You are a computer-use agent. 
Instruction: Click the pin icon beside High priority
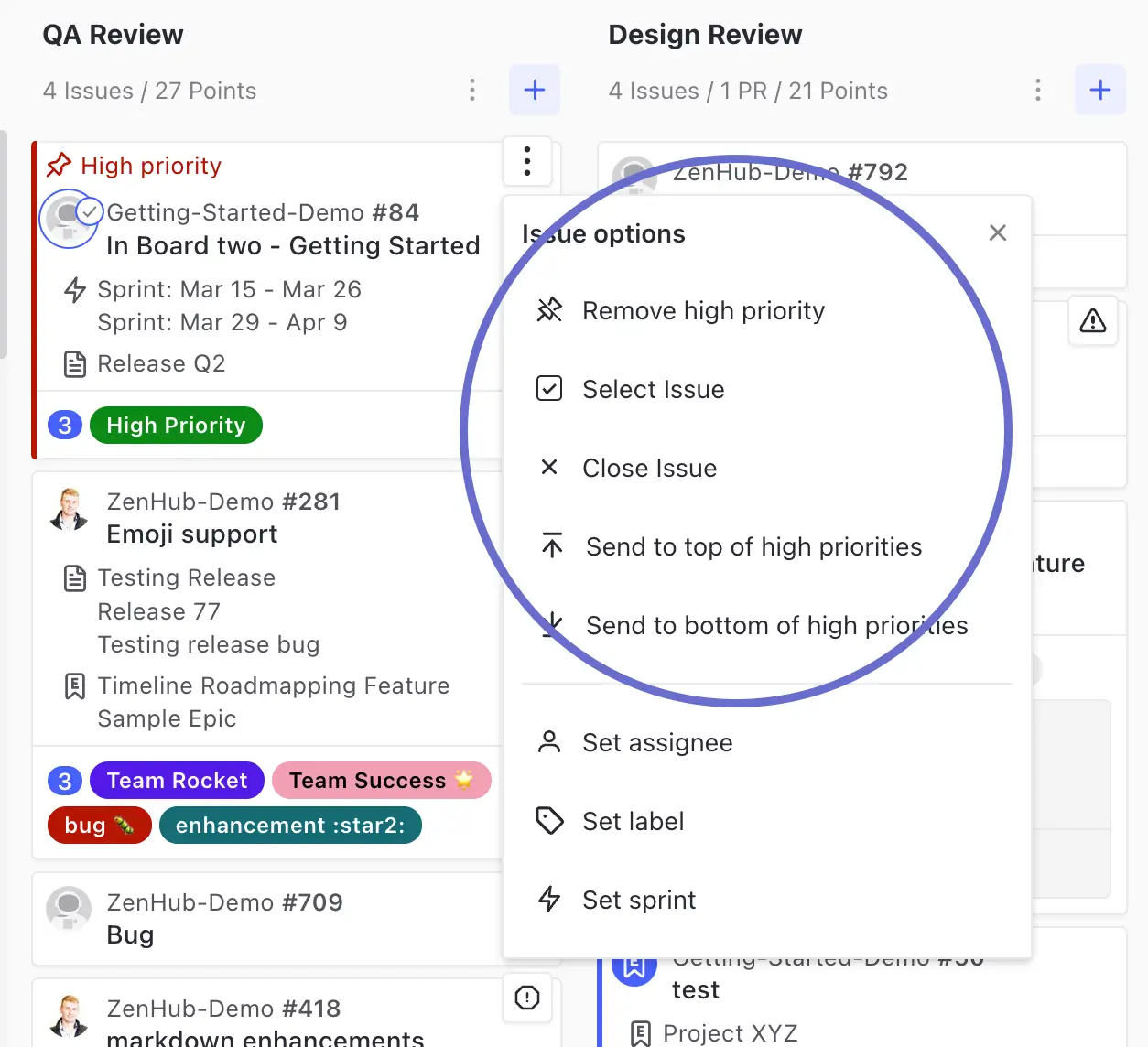click(x=59, y=166)
